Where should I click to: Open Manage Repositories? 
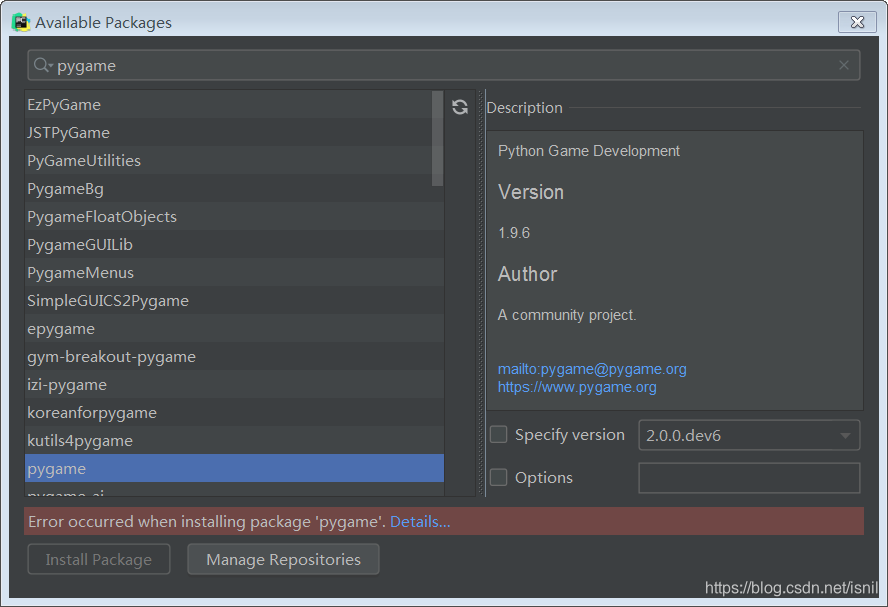[x=283, y=559]
